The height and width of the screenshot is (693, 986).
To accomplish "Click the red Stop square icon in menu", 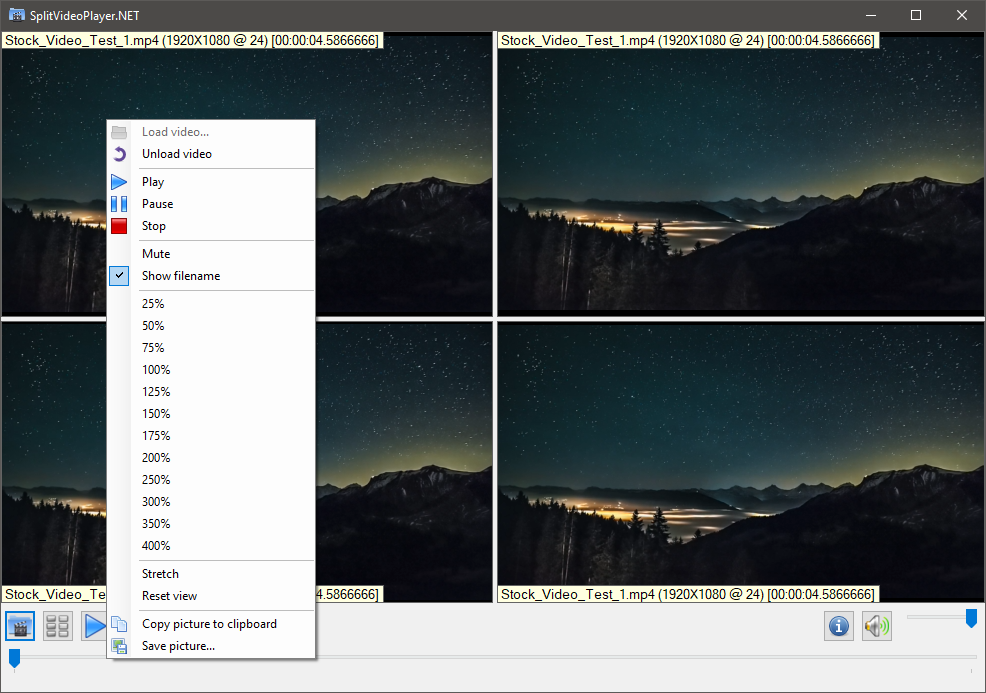I will pos(119,226).
